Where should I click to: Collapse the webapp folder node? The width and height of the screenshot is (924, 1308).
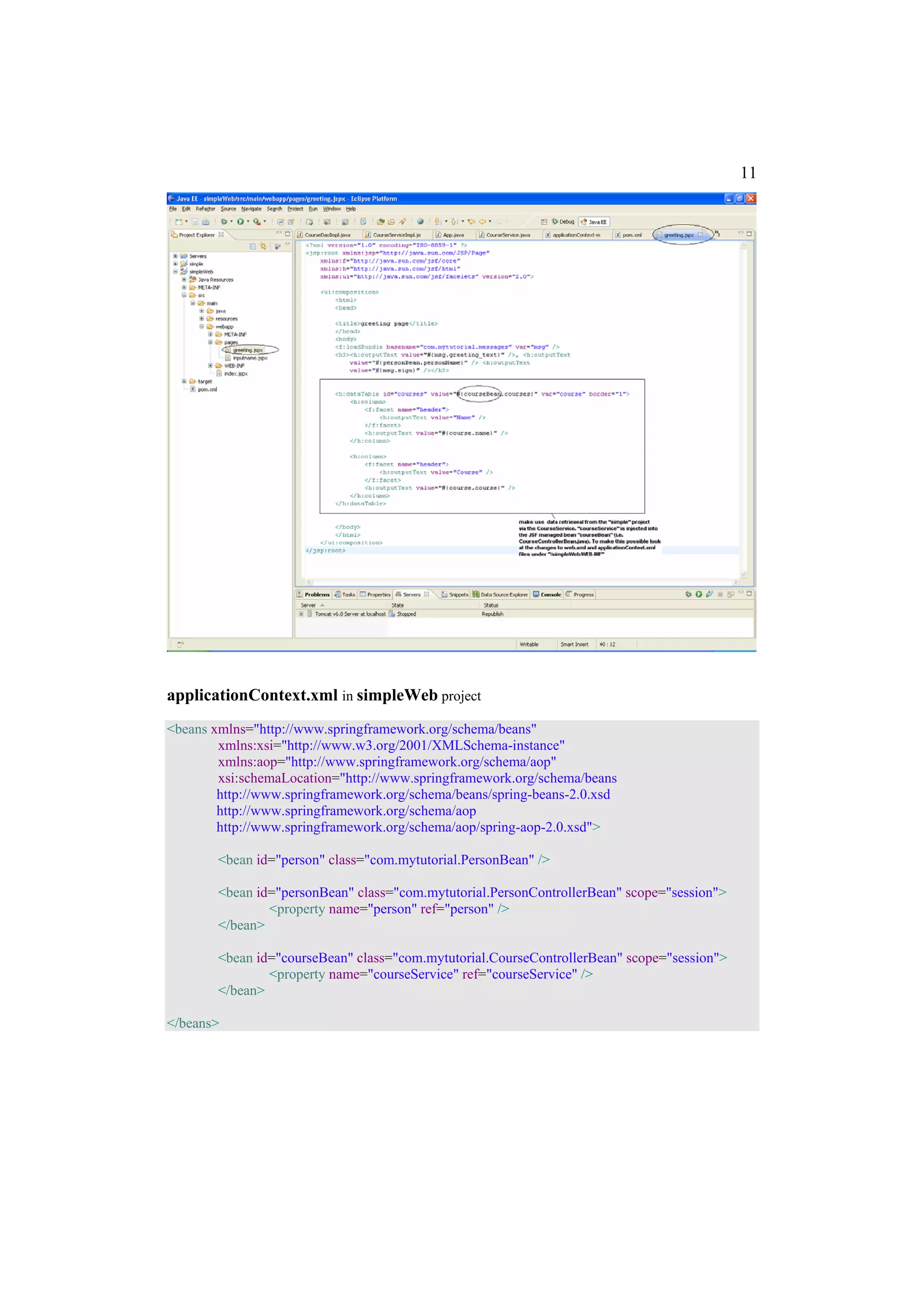[x=202, y=326]
